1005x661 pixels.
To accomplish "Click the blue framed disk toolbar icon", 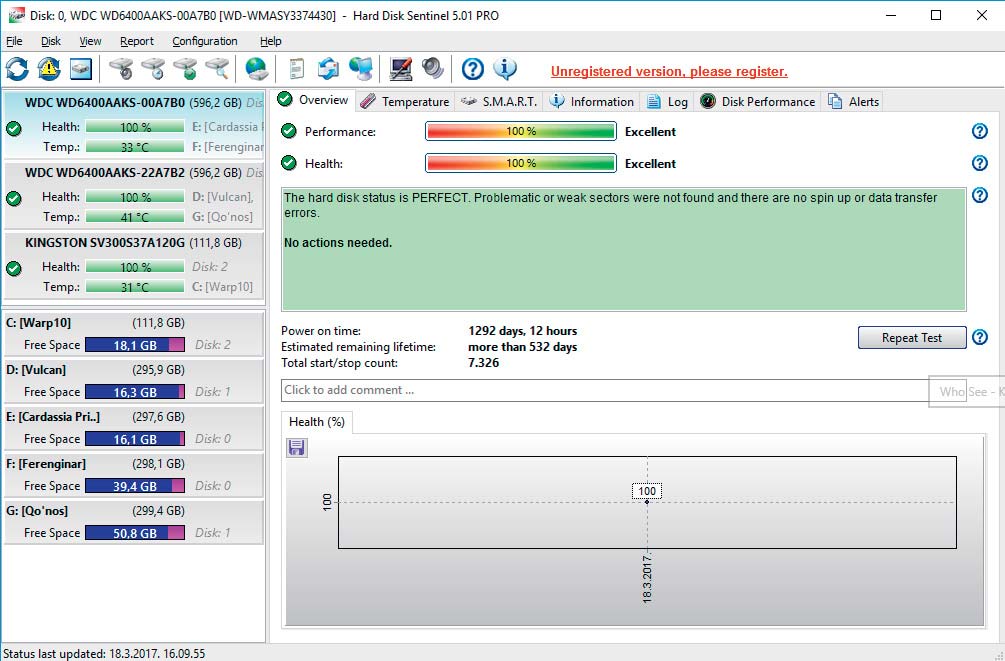I will pyautogui.click(x=81, y=69).
